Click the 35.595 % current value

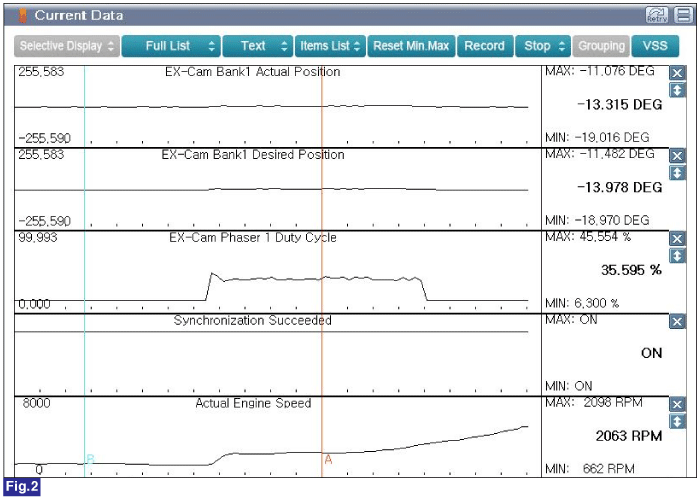[x=631, y=270]
